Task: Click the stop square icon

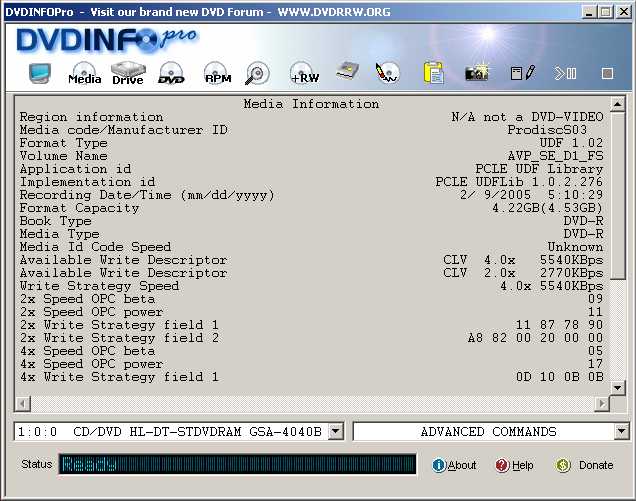Action: 607,73
